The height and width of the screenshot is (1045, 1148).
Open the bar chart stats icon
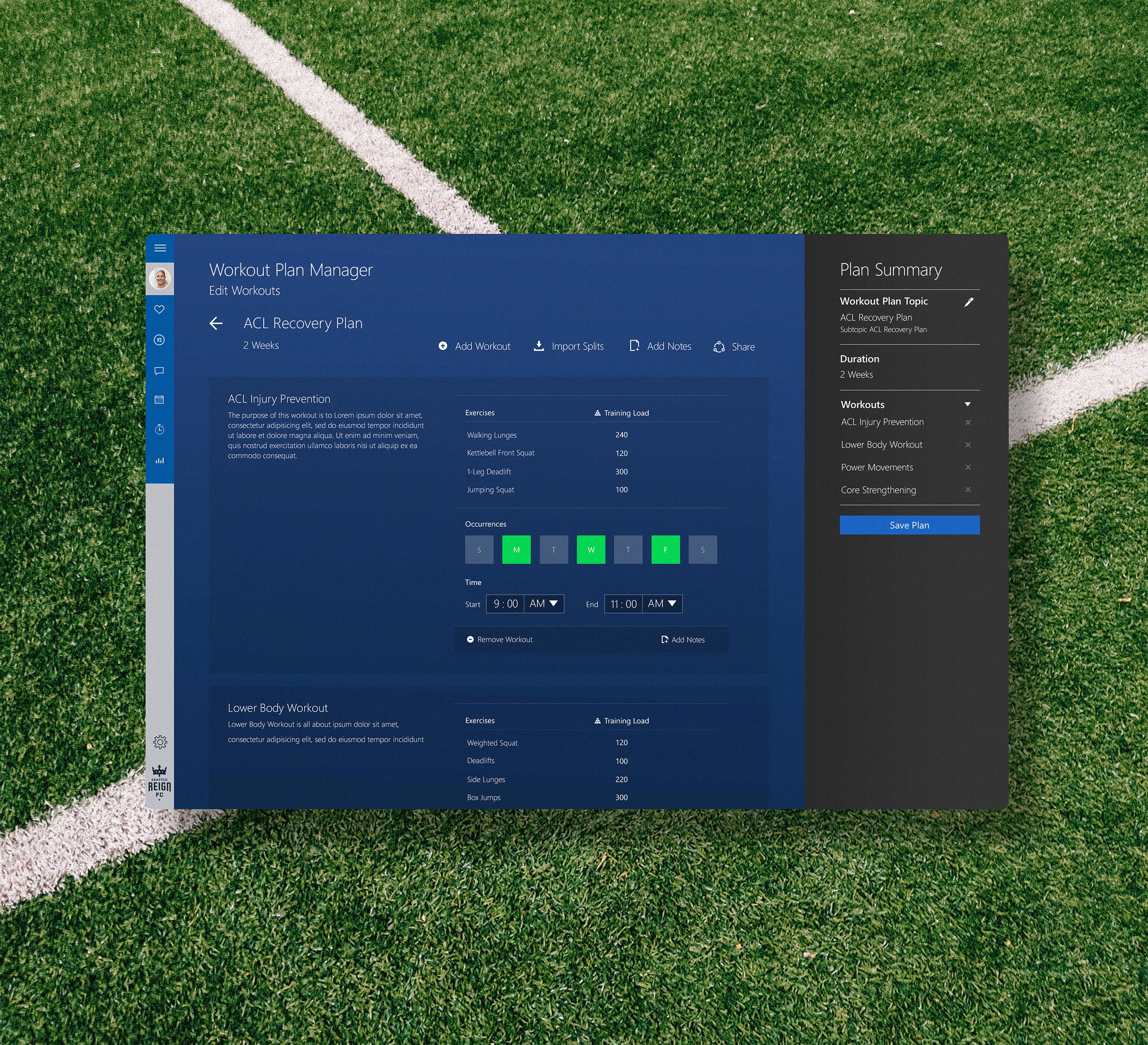pyautogui.click(x=160, y=460)
